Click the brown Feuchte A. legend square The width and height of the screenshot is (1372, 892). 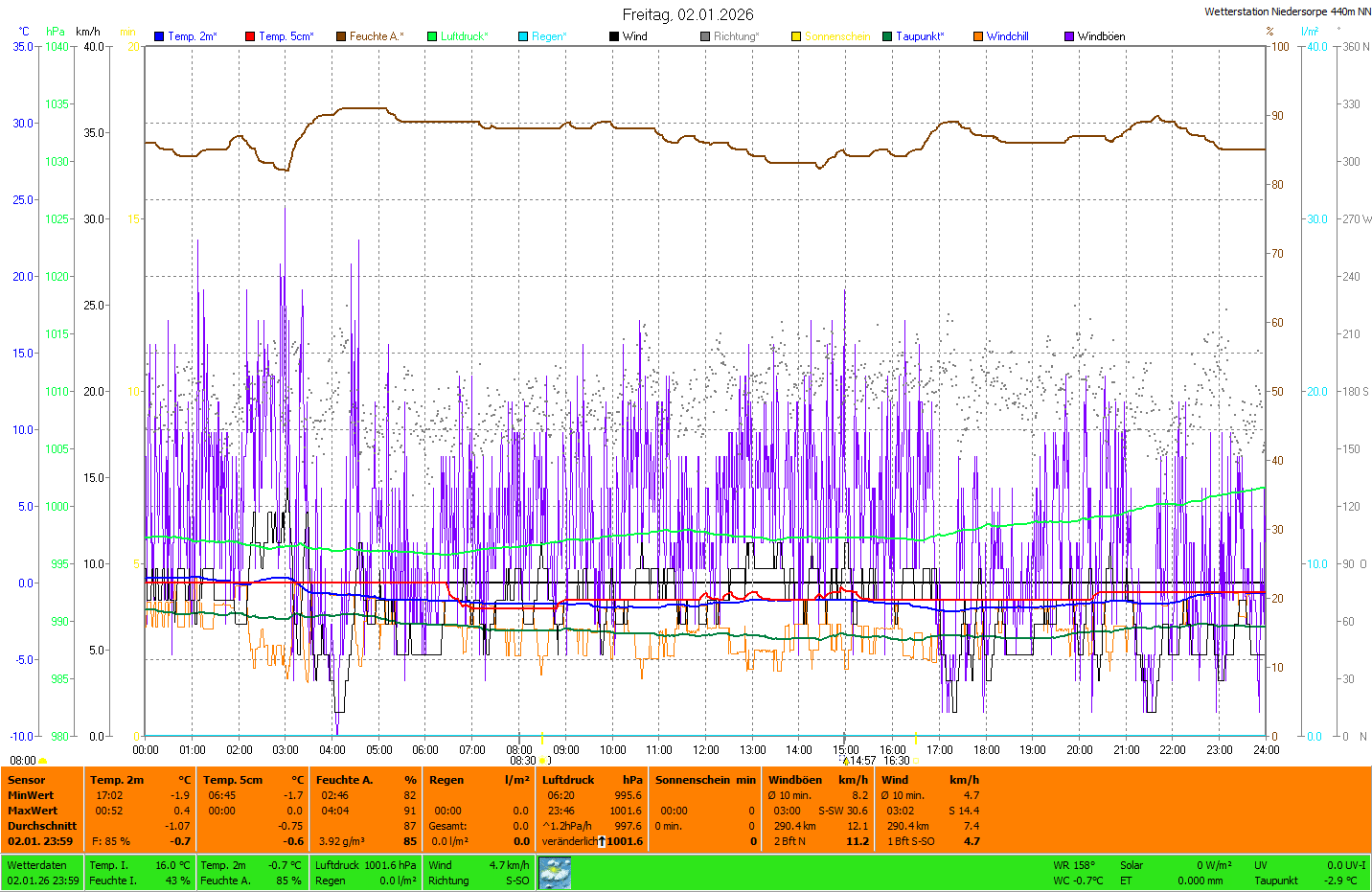pos(341,36)
